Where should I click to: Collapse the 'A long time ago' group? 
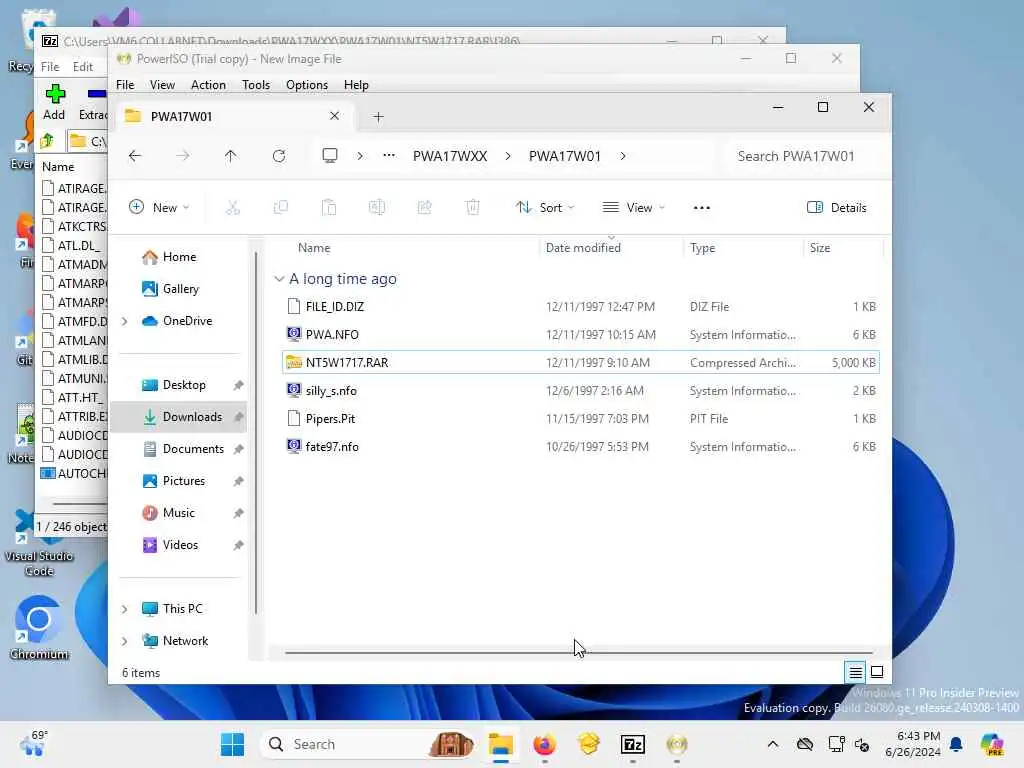tap(279, 279)
